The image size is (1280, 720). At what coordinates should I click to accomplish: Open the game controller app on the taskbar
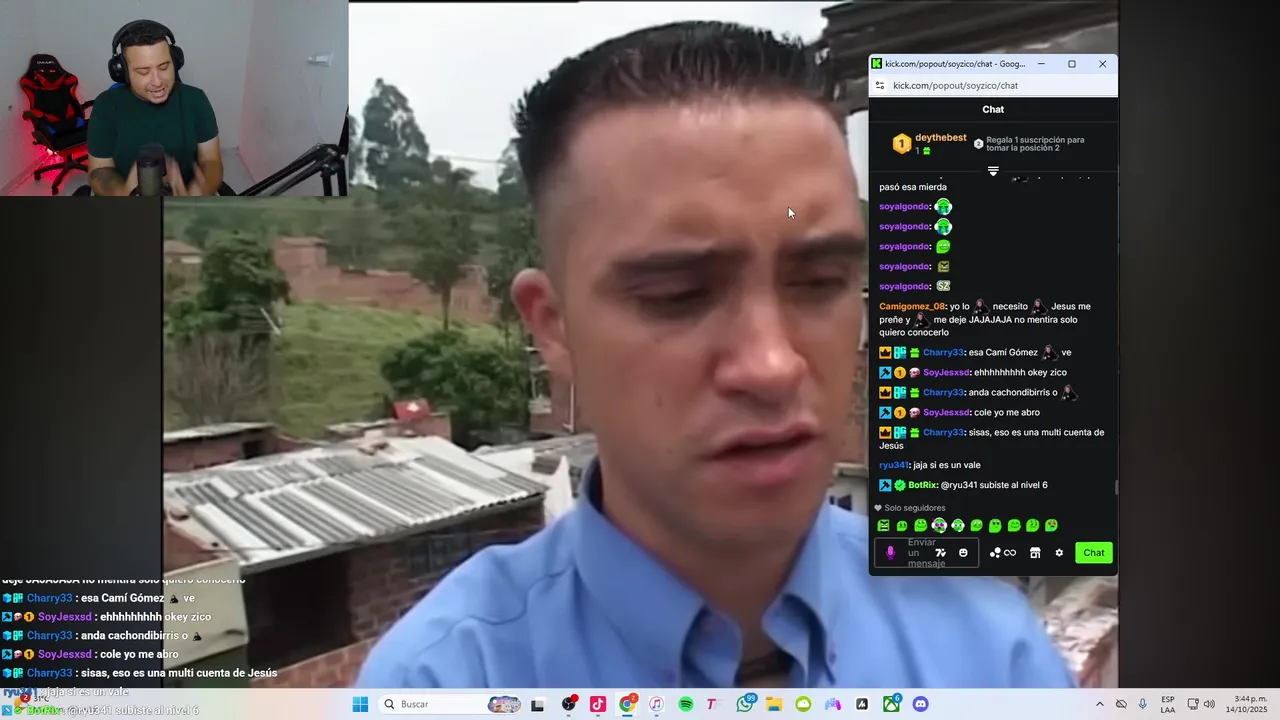[832, 704]
